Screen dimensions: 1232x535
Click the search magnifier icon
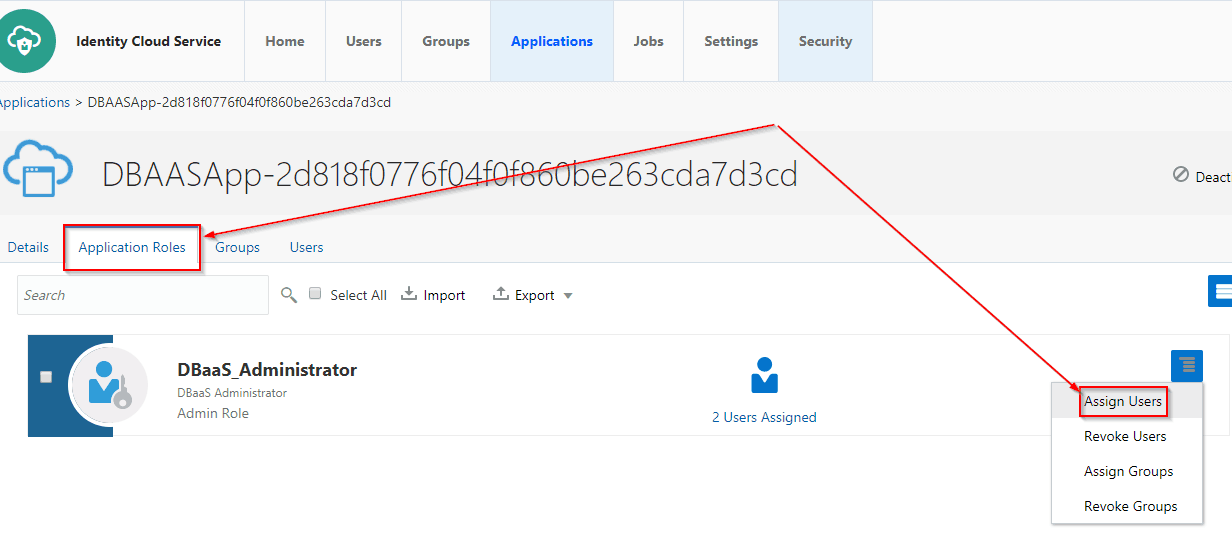tap(289, 295)
